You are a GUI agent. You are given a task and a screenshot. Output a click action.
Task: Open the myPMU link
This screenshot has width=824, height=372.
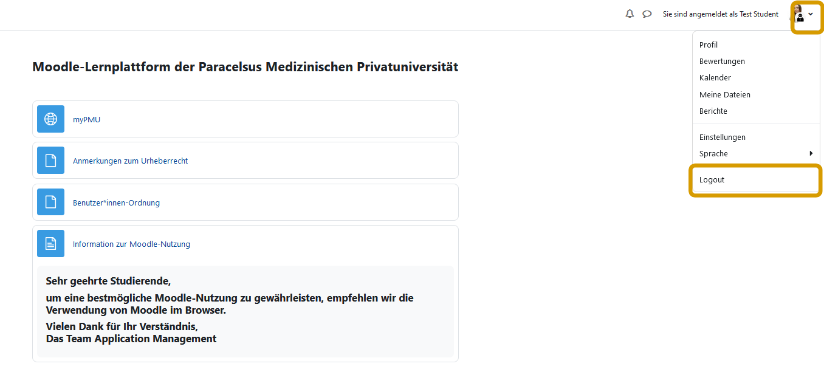click(x=86, y=119)
